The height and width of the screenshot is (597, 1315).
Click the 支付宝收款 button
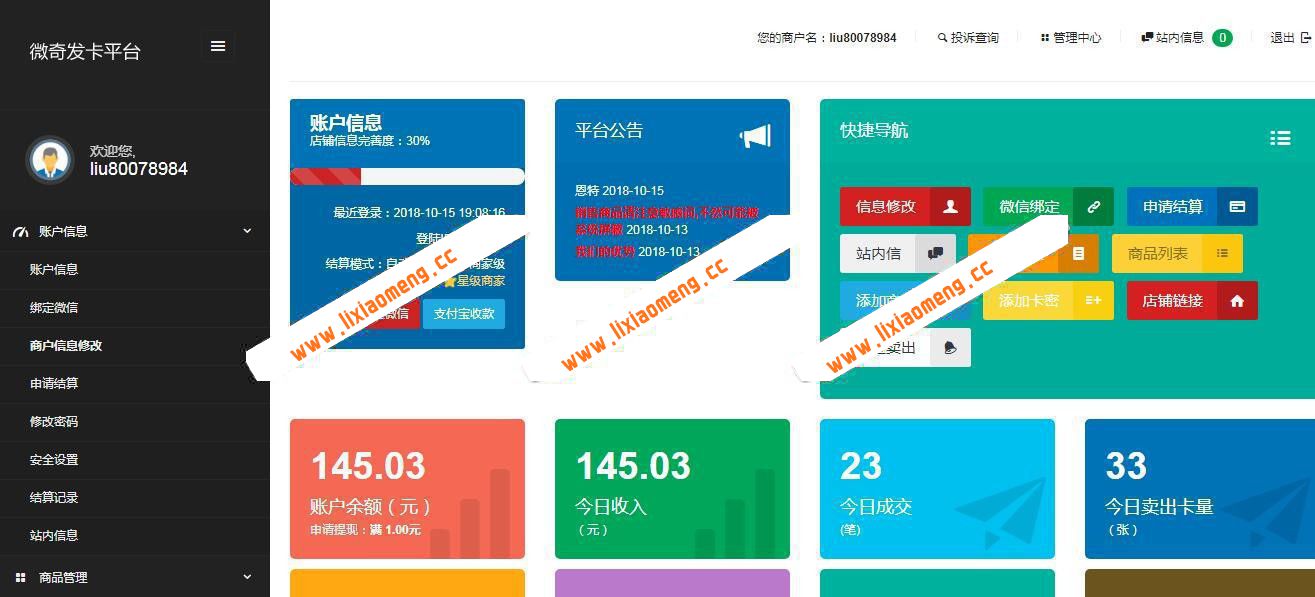point(464,313)
